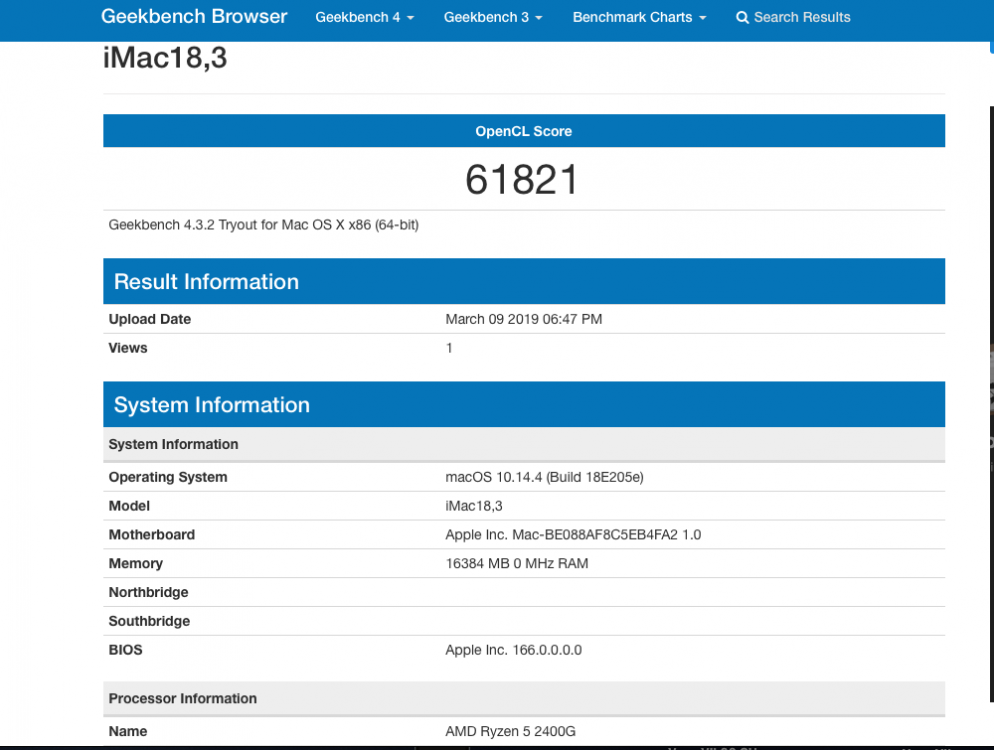Open the Geekbench Browser home link

(x=194, y=16)
